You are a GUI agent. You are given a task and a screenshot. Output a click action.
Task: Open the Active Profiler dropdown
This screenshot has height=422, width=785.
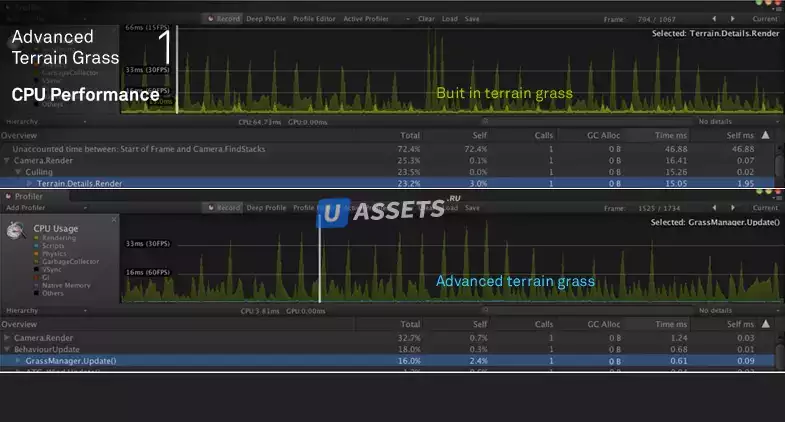pyautogui.click(x=375, y=19)
